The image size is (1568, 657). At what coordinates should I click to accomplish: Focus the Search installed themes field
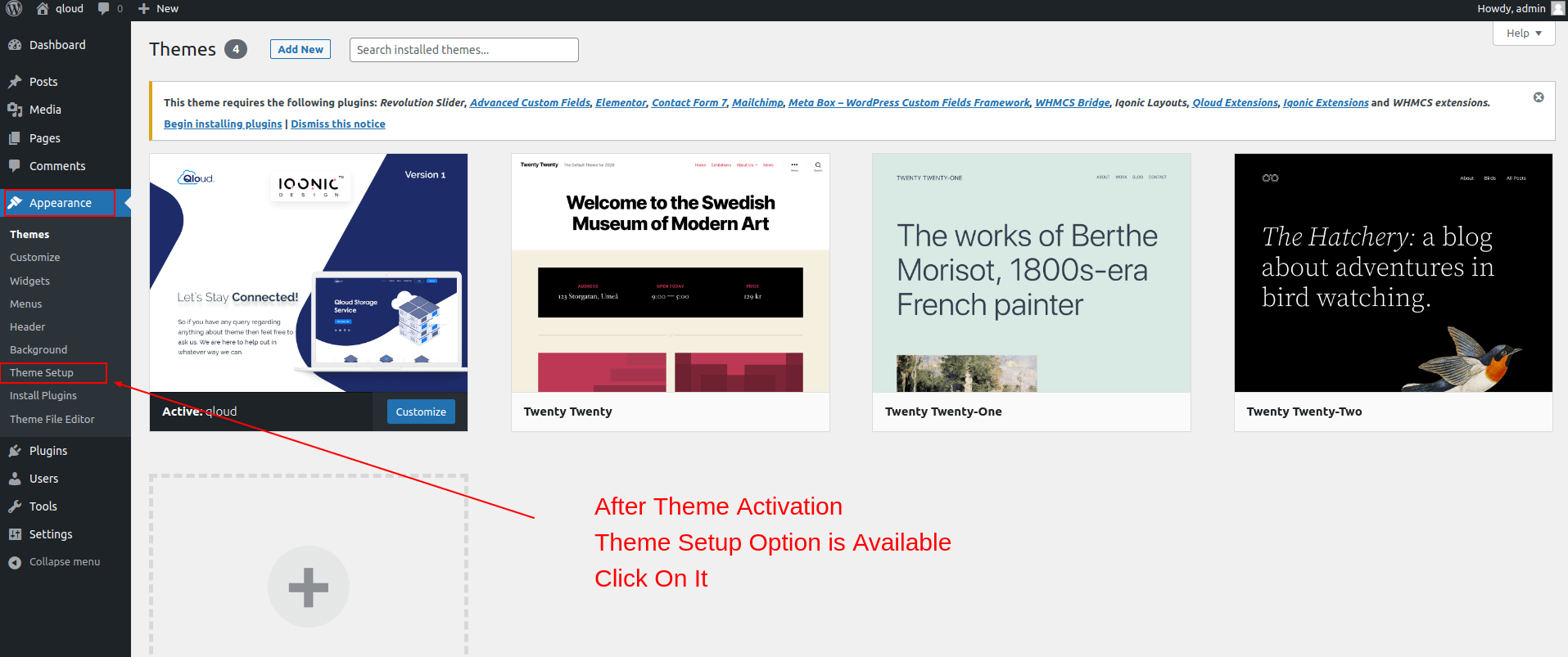pos(464,50)
